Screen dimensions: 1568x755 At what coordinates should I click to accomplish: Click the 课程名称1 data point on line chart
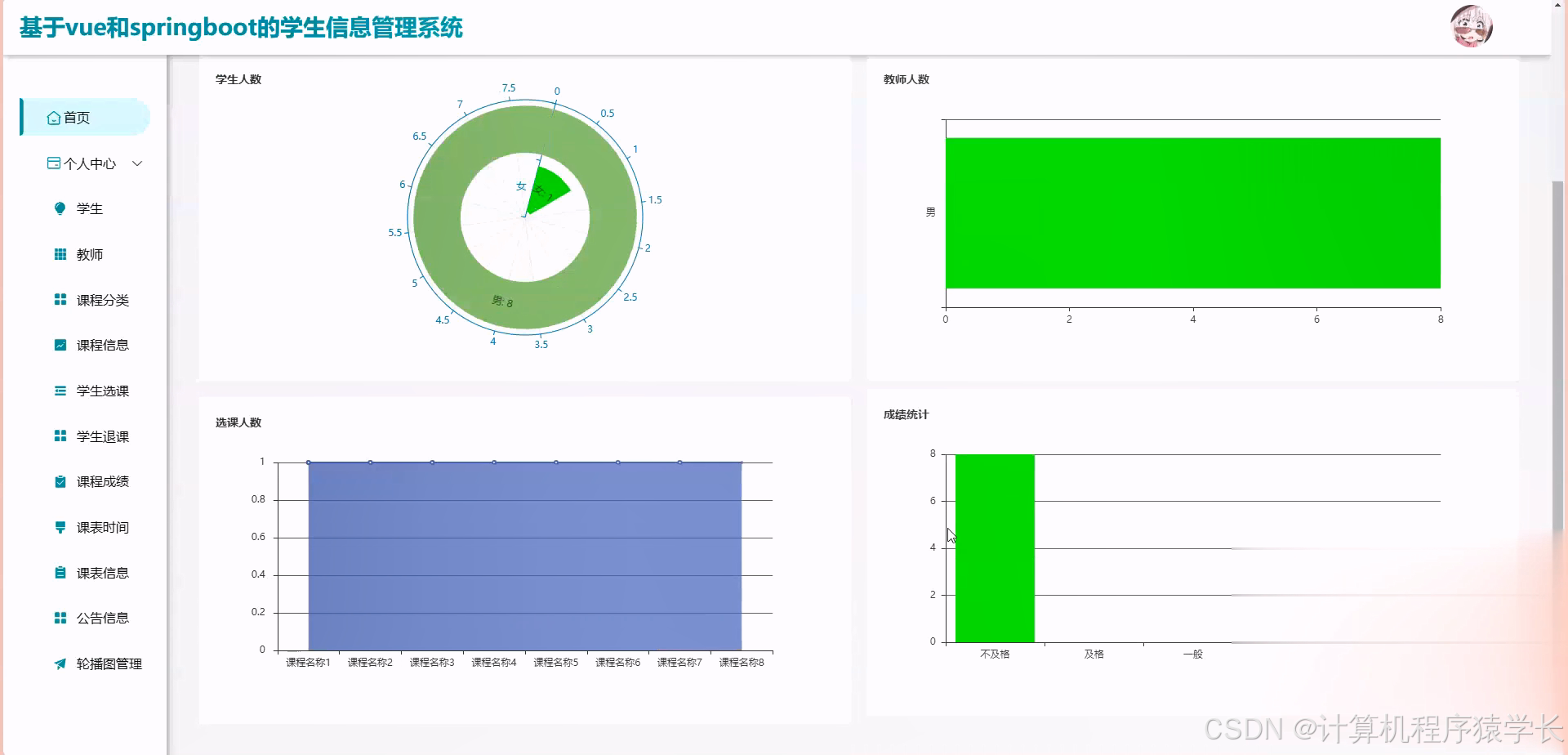point(309,462)
